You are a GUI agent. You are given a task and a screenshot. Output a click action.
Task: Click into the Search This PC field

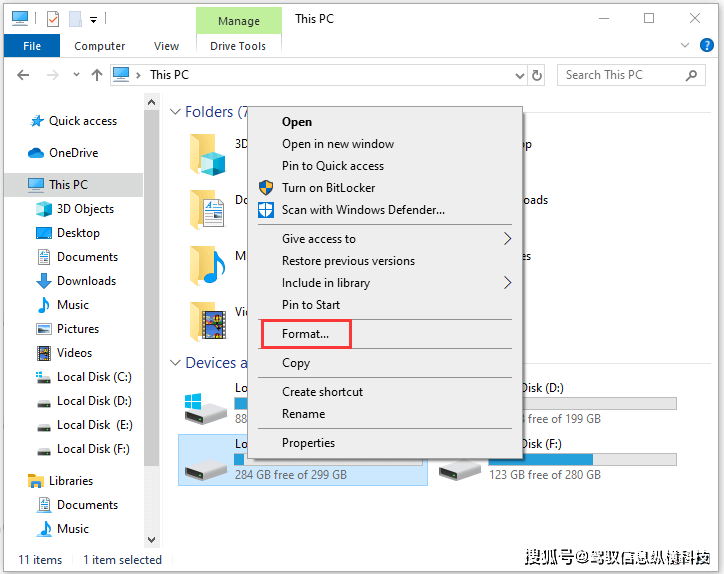click(620, 75)
